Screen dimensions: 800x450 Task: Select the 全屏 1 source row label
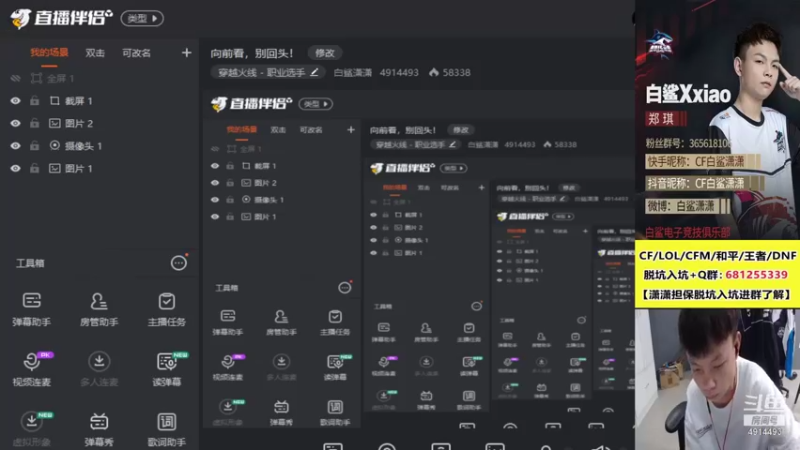click(x=61, y=79)
